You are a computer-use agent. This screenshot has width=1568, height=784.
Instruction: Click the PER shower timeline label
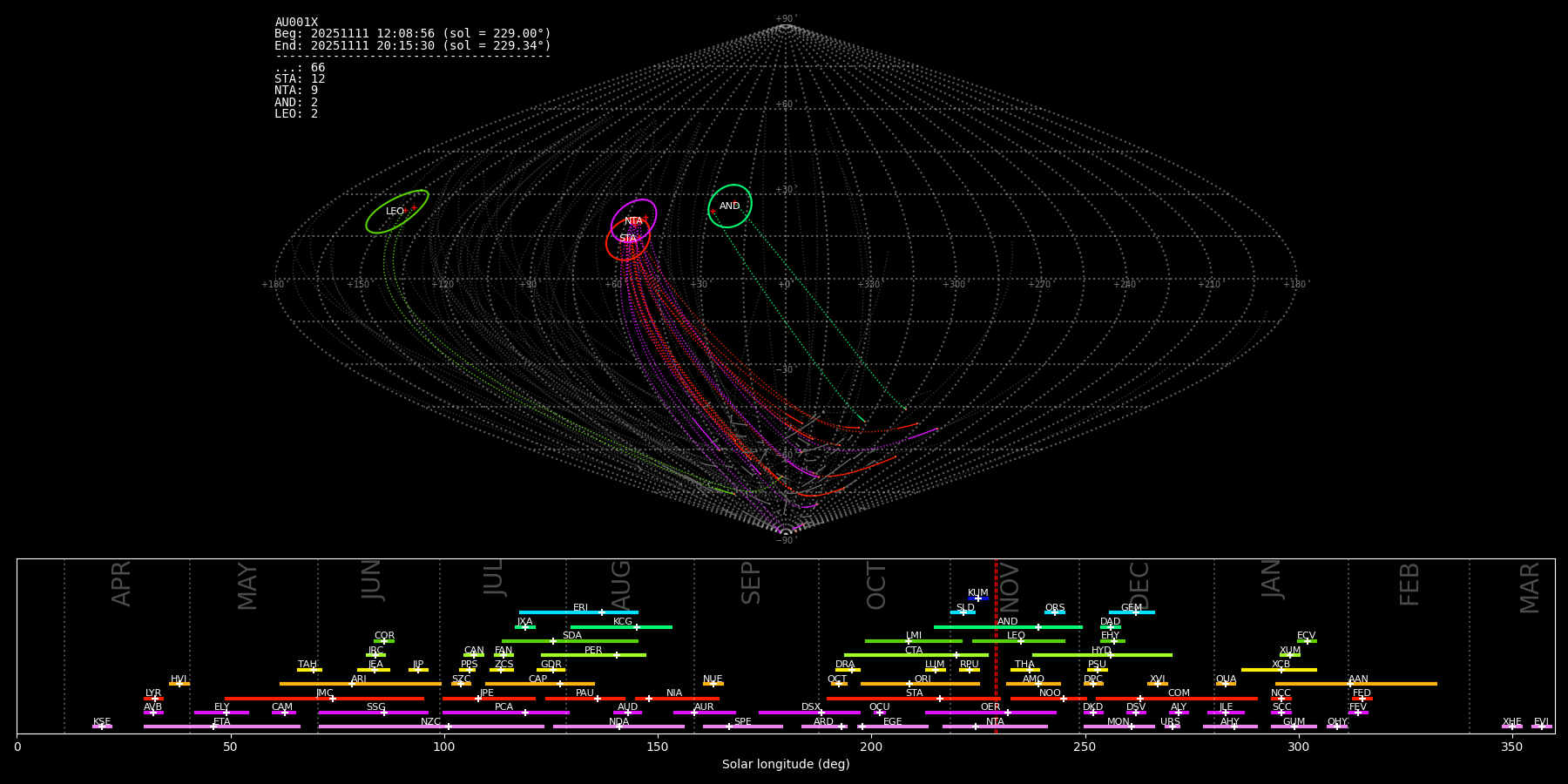coord(593,651)
